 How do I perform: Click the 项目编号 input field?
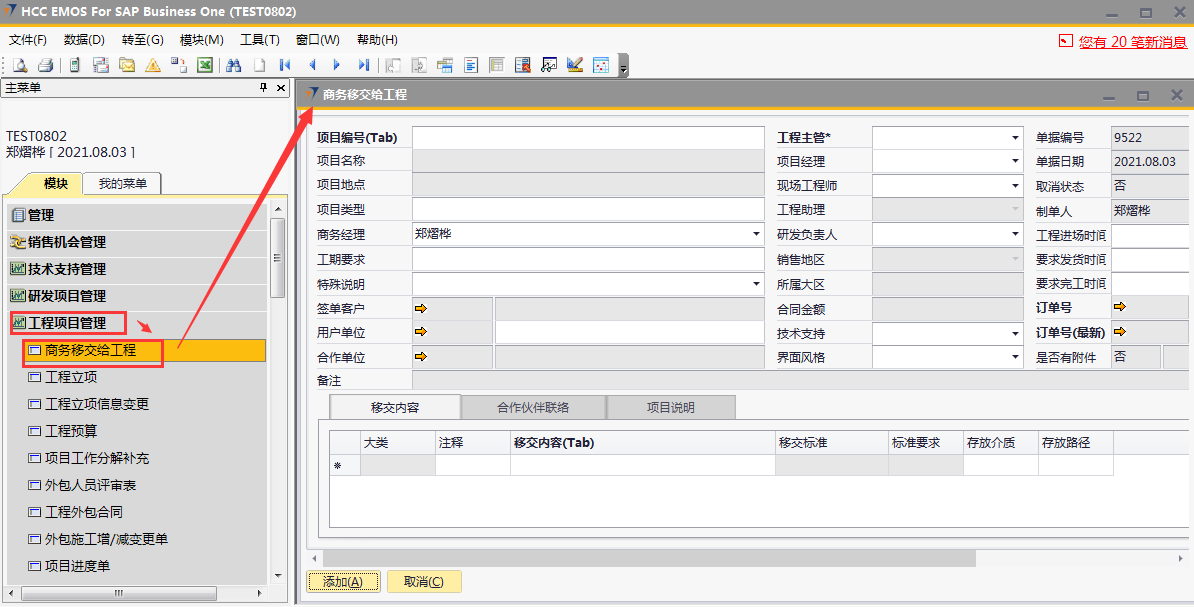587,138
